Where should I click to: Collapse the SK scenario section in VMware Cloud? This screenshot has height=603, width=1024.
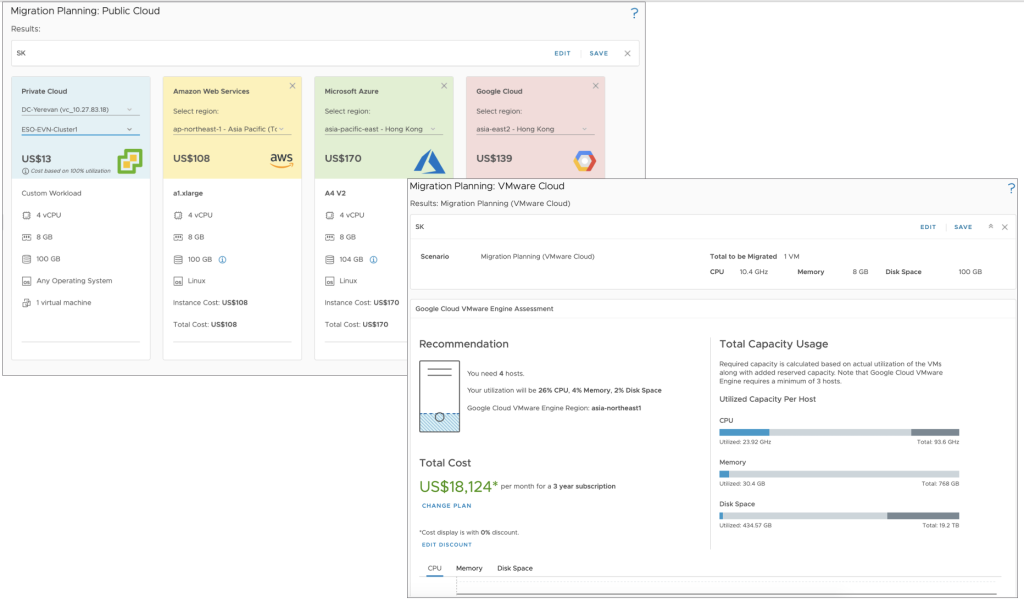click(990, 227)
